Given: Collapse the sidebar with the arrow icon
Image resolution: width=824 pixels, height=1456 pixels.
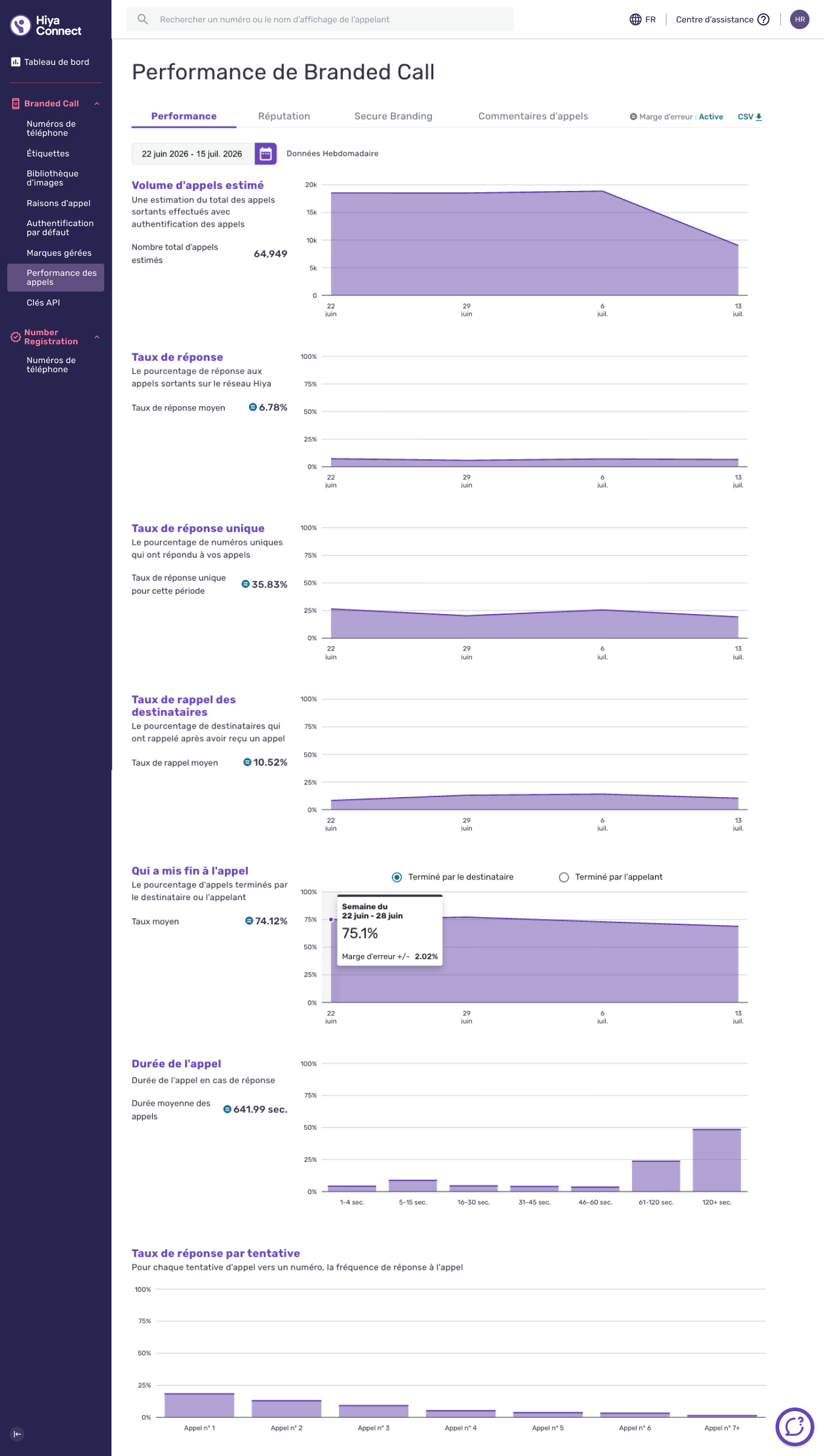Looking at the screenshot, I should [x=17, y=1434].
